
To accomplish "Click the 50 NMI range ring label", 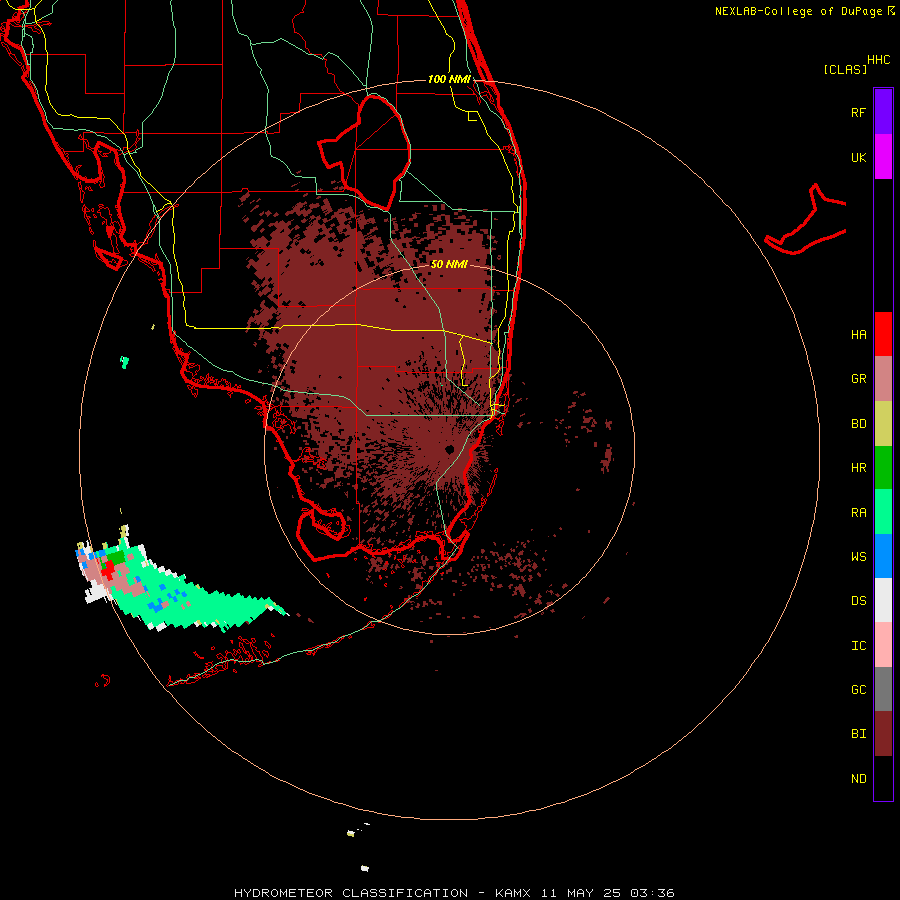I will click(449, 264).
